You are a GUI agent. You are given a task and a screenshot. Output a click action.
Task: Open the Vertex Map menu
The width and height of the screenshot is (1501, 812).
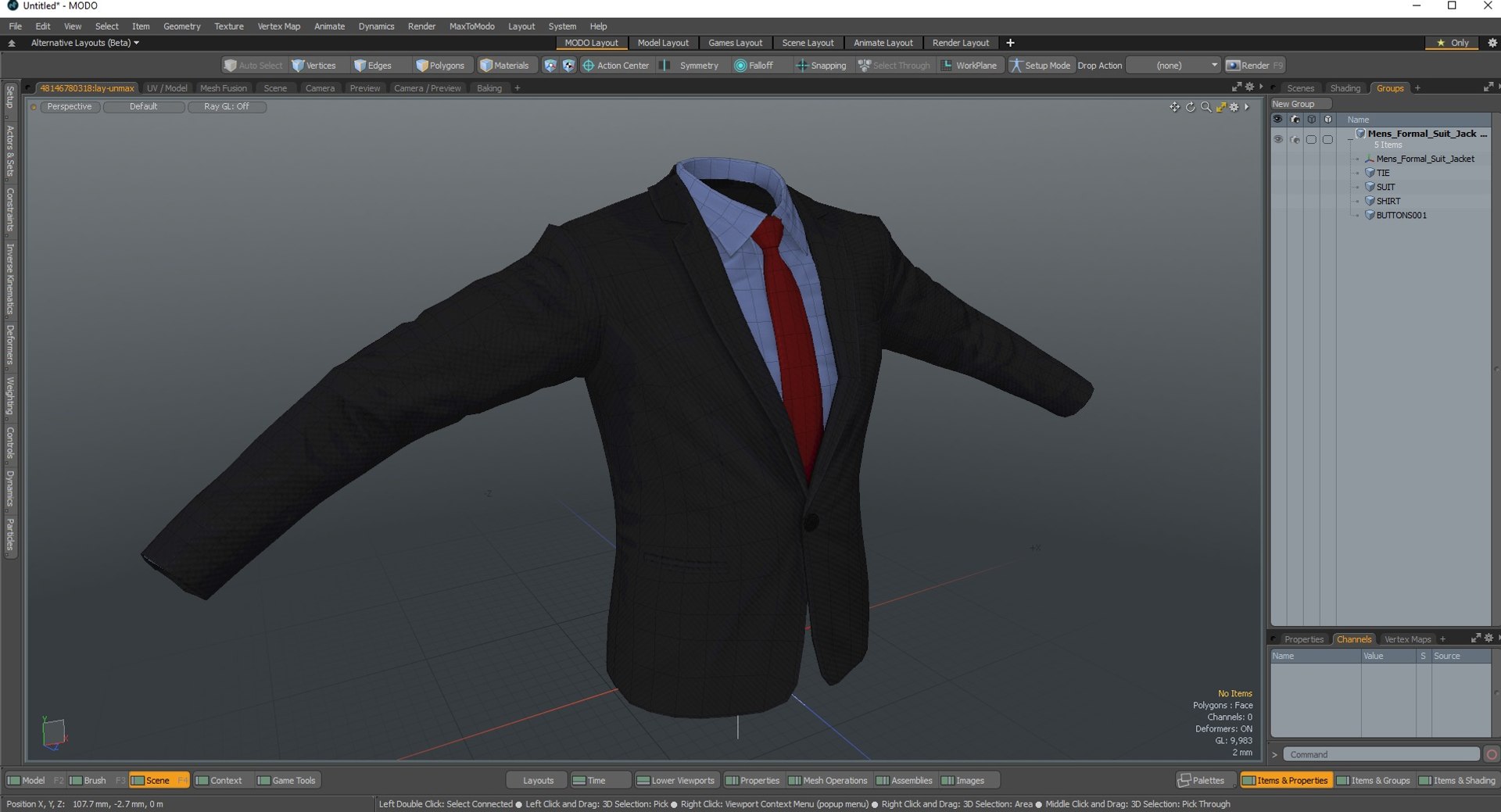(278, 27)
